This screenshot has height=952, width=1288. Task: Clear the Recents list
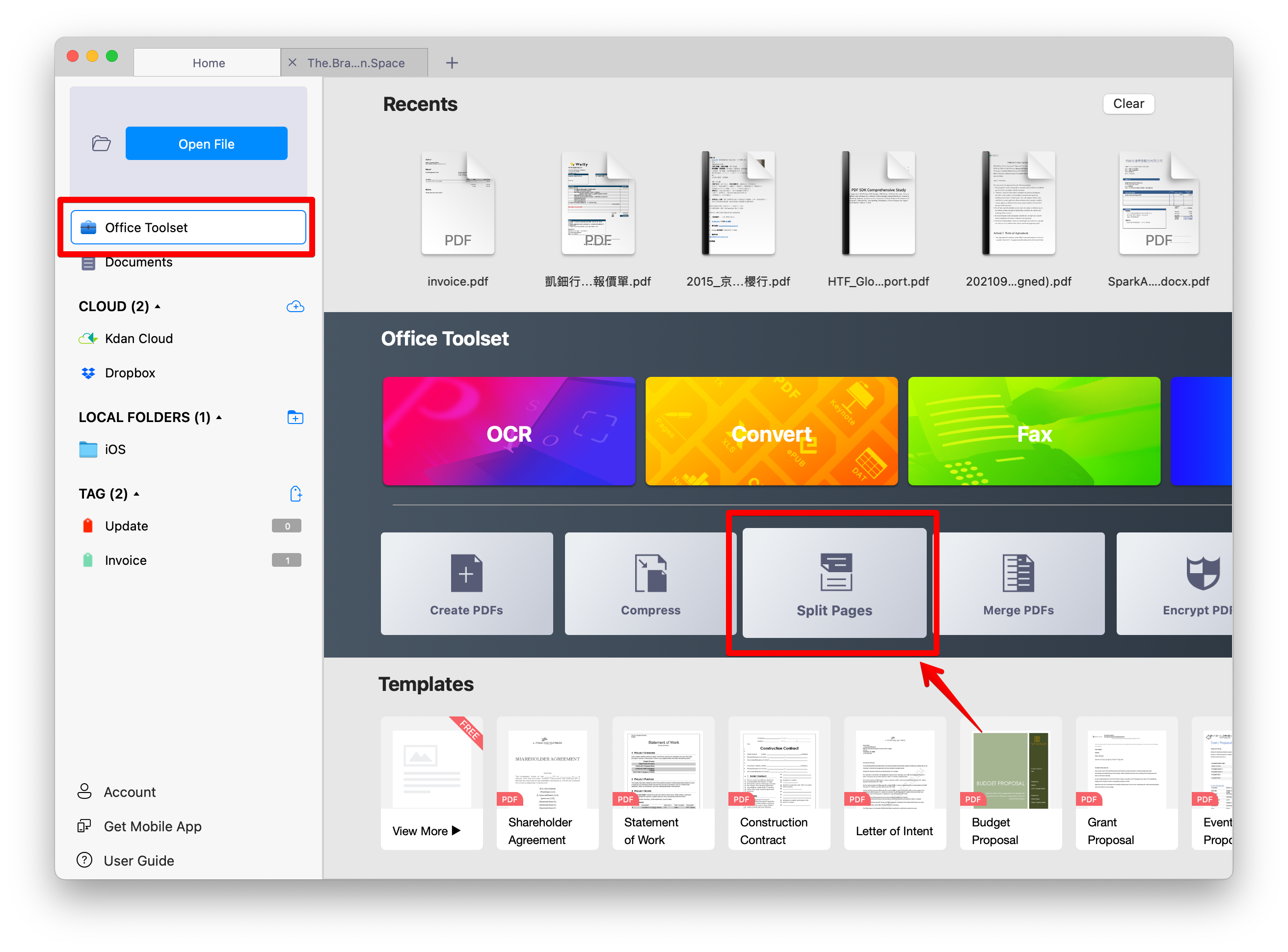(x=1128, y=104)
